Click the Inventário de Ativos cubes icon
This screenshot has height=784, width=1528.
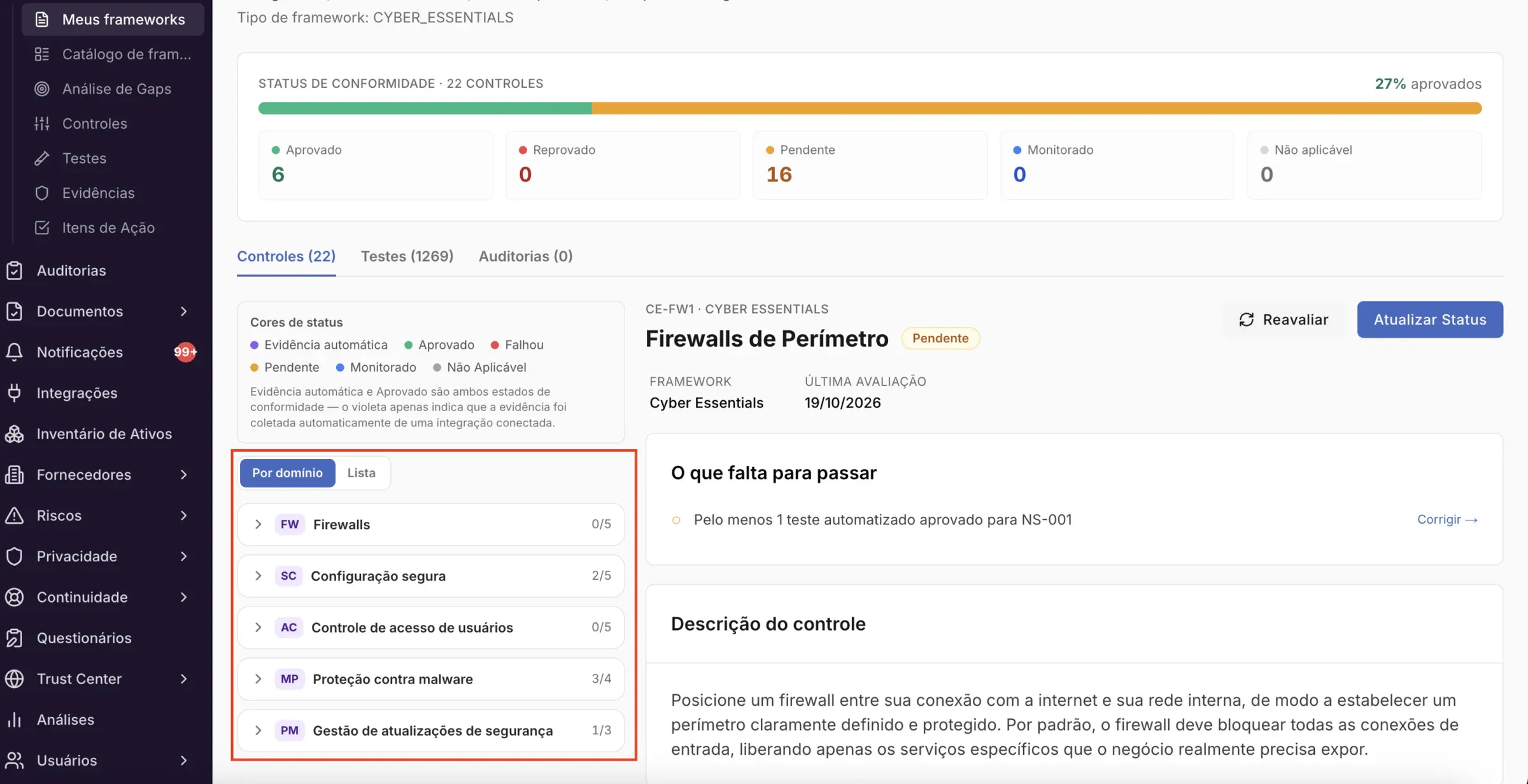[x=14, y=434]
